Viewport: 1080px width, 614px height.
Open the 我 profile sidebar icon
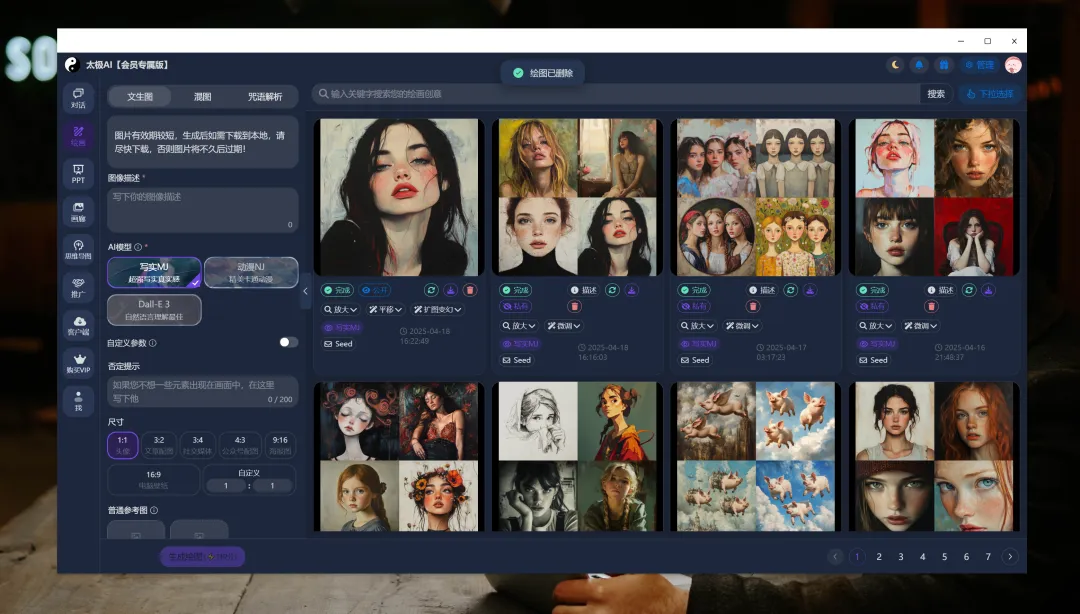[x=78, y=401]
